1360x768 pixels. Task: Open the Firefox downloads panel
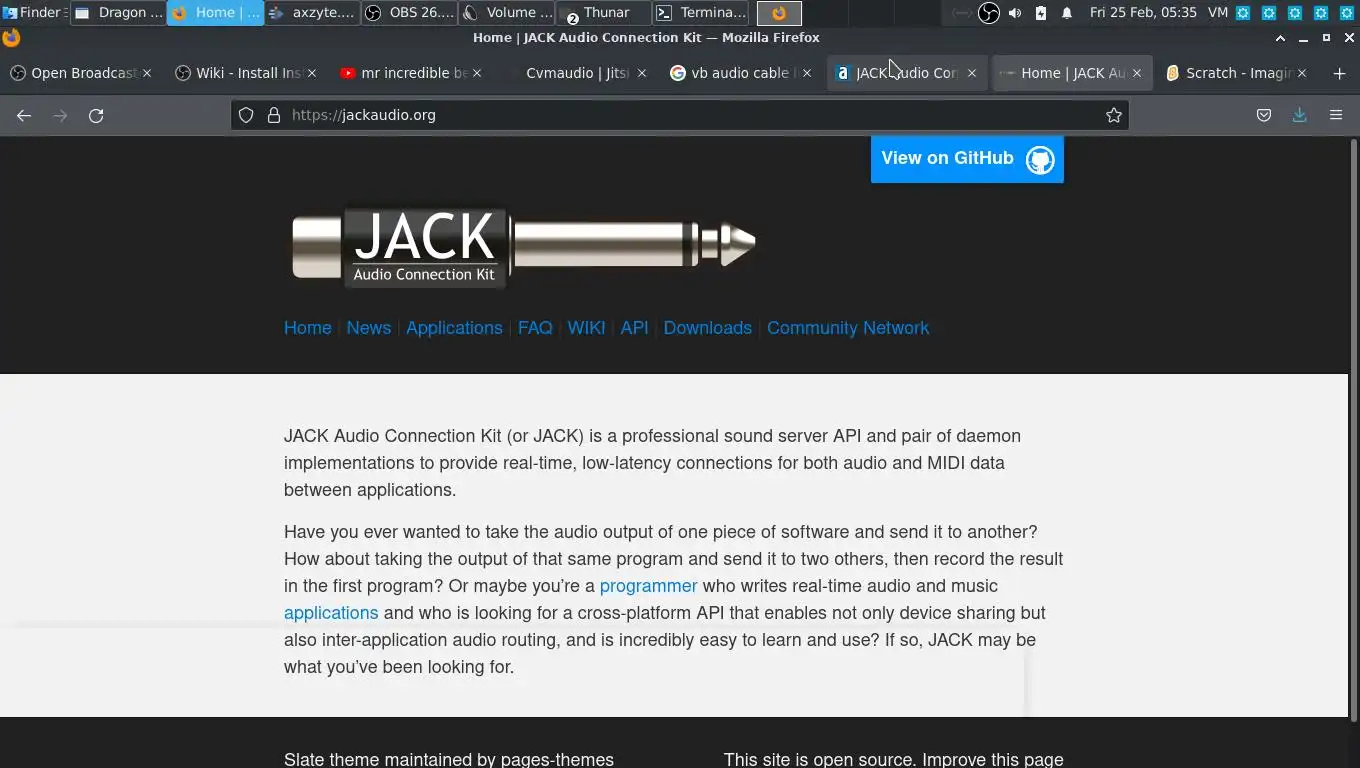(1300, 115)
